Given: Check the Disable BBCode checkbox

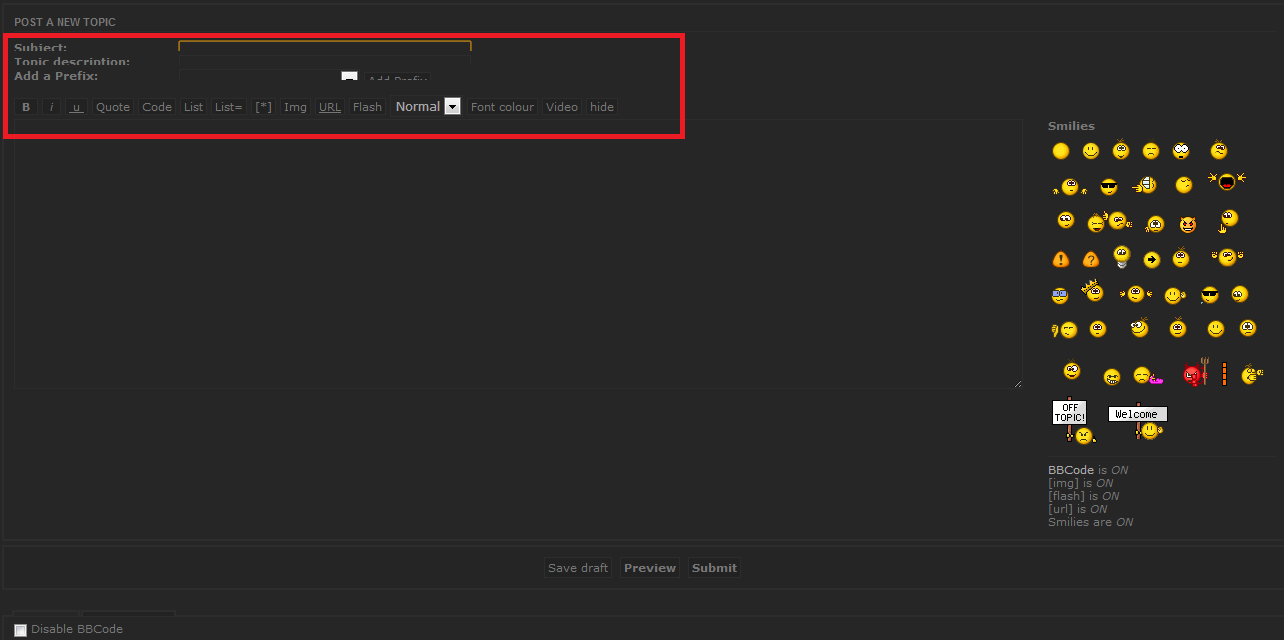Looking at the screenshot, I should click(x=21, y=630).
